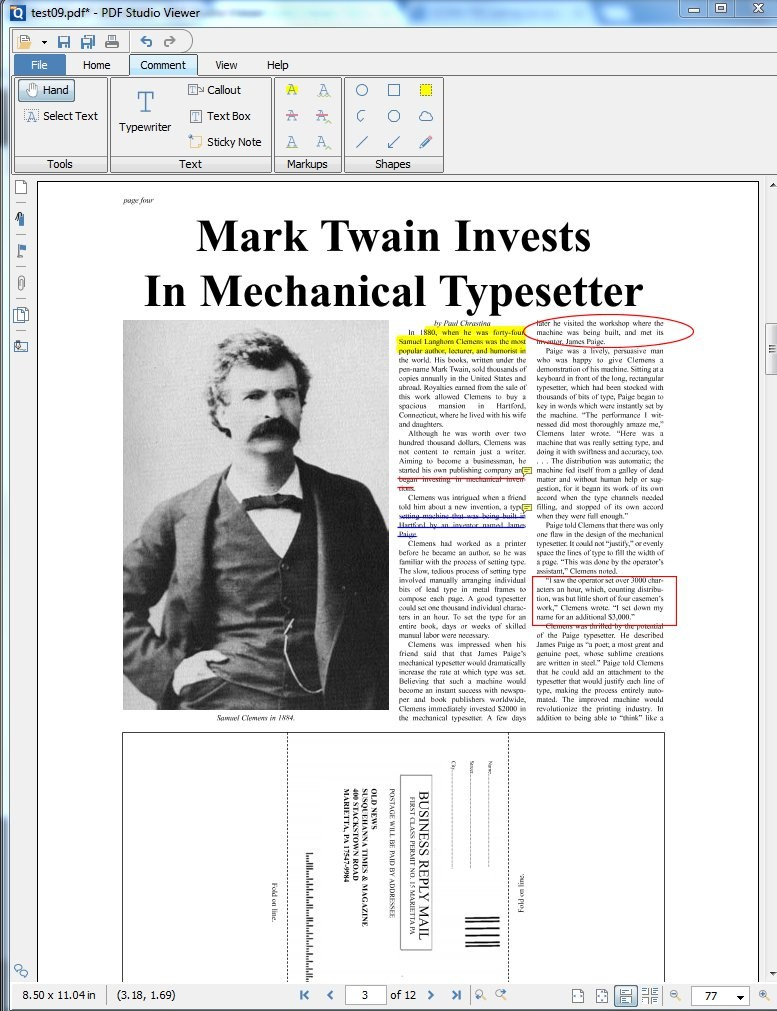Zoom out of the document
This screenshot has width=777, height=1011.
[675, 995]
